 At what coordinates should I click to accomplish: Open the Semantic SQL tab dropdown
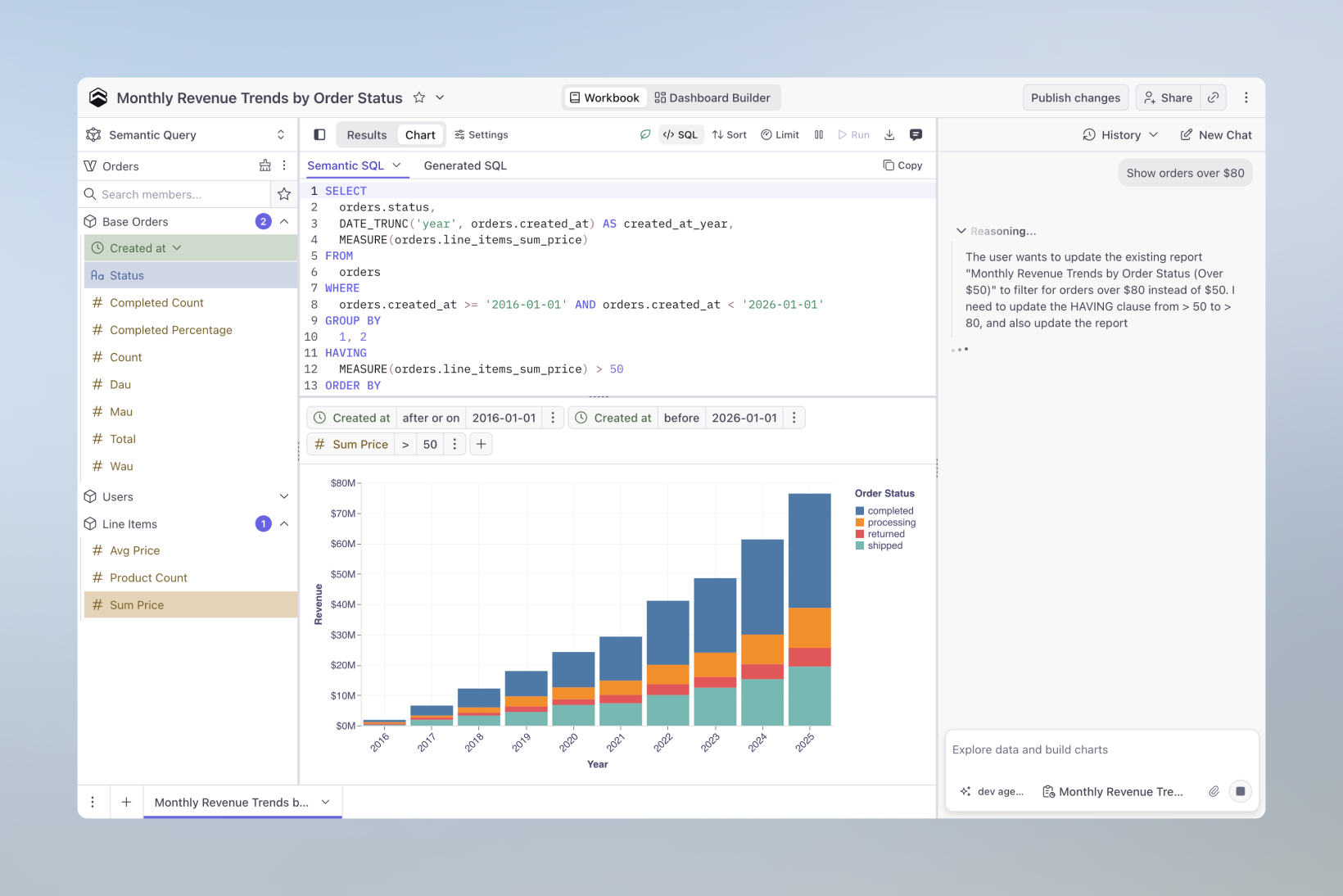[x=396, y=165]
